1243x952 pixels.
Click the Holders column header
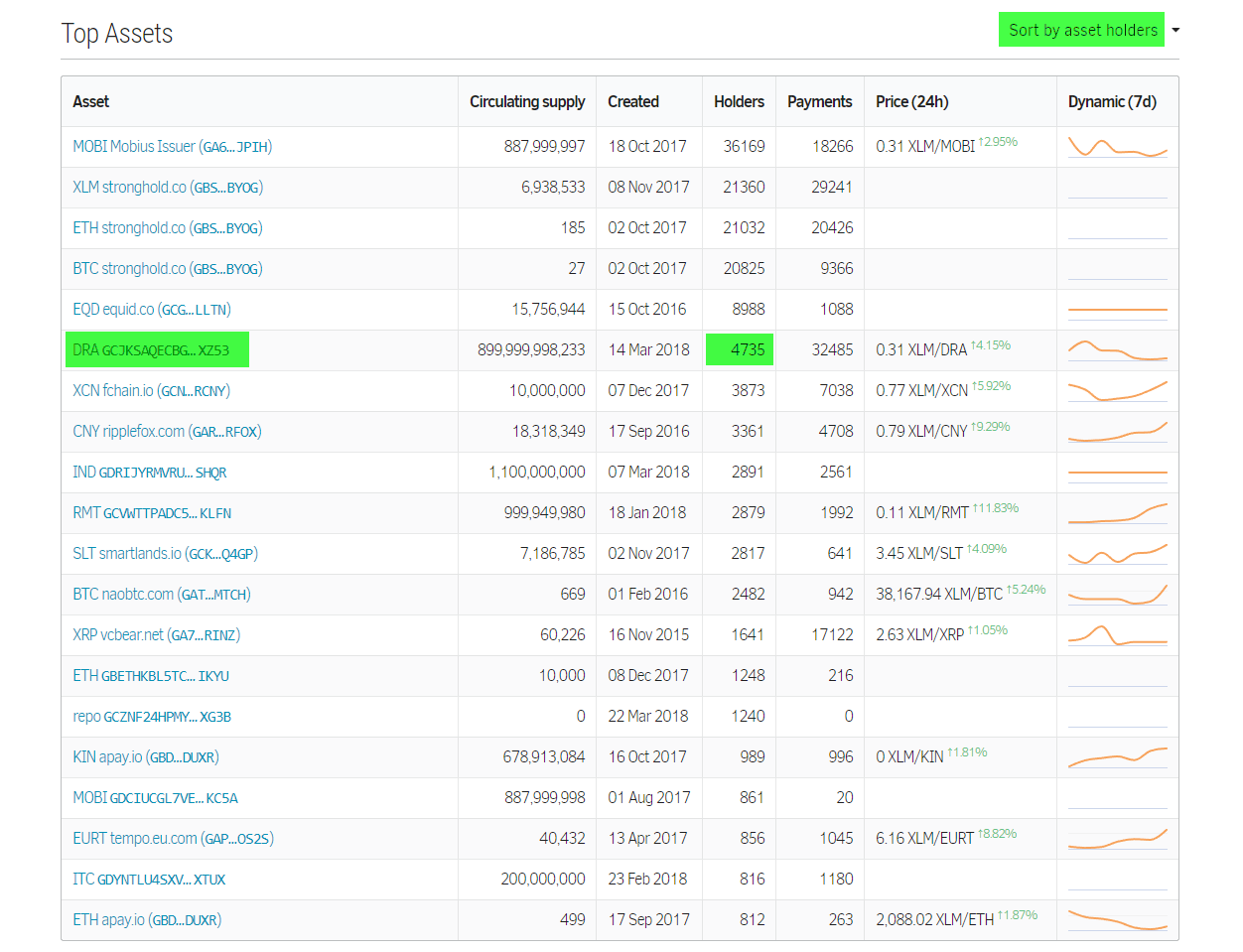pos(740,102)
